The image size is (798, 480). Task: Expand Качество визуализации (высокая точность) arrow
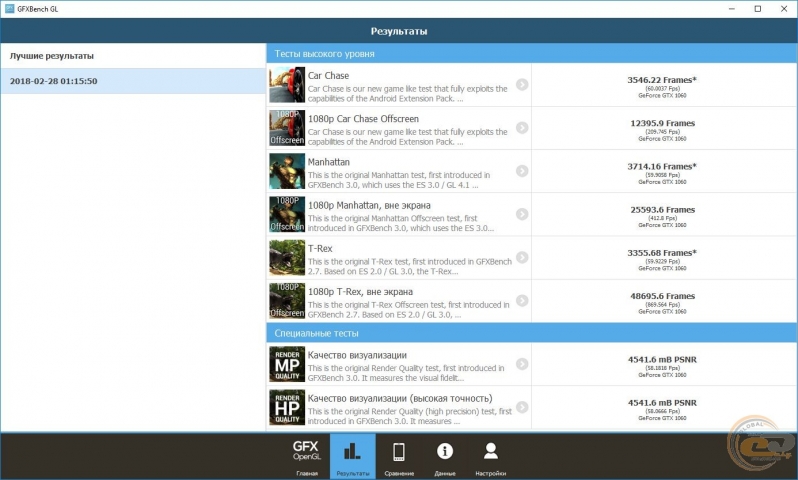point(522,407)
